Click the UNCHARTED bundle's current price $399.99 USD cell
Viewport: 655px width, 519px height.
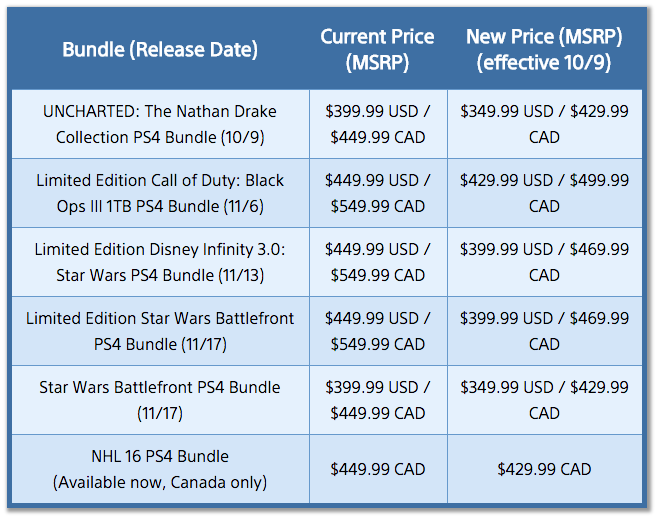coord(378,124)
